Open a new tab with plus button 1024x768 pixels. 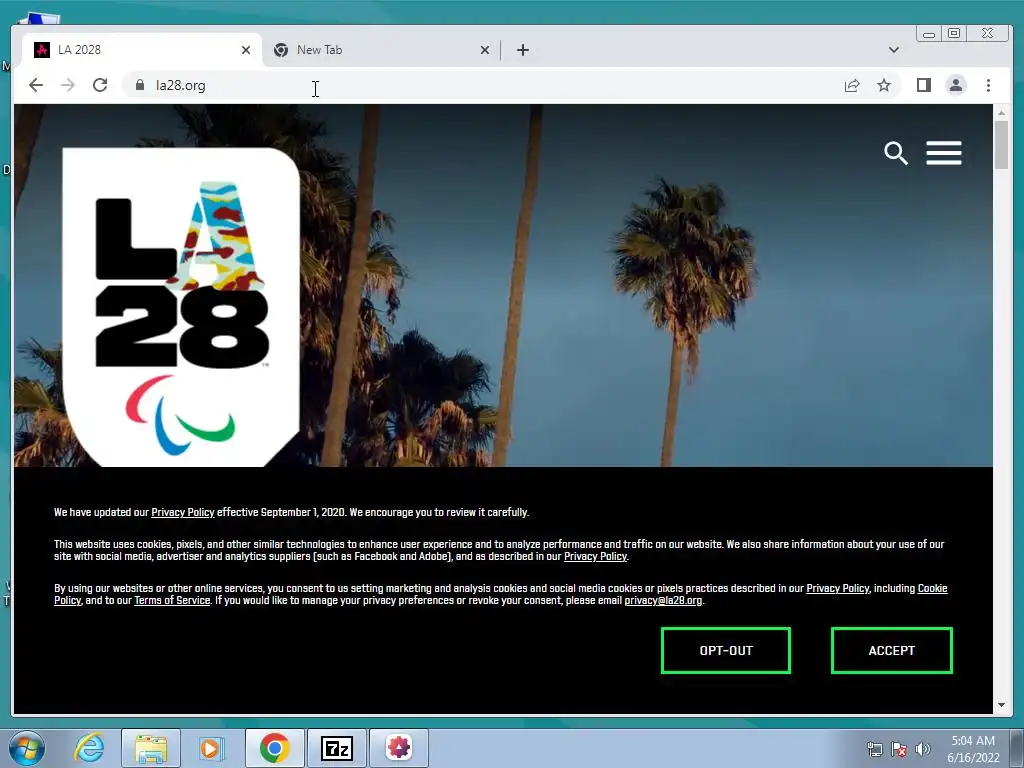[522, 50]
